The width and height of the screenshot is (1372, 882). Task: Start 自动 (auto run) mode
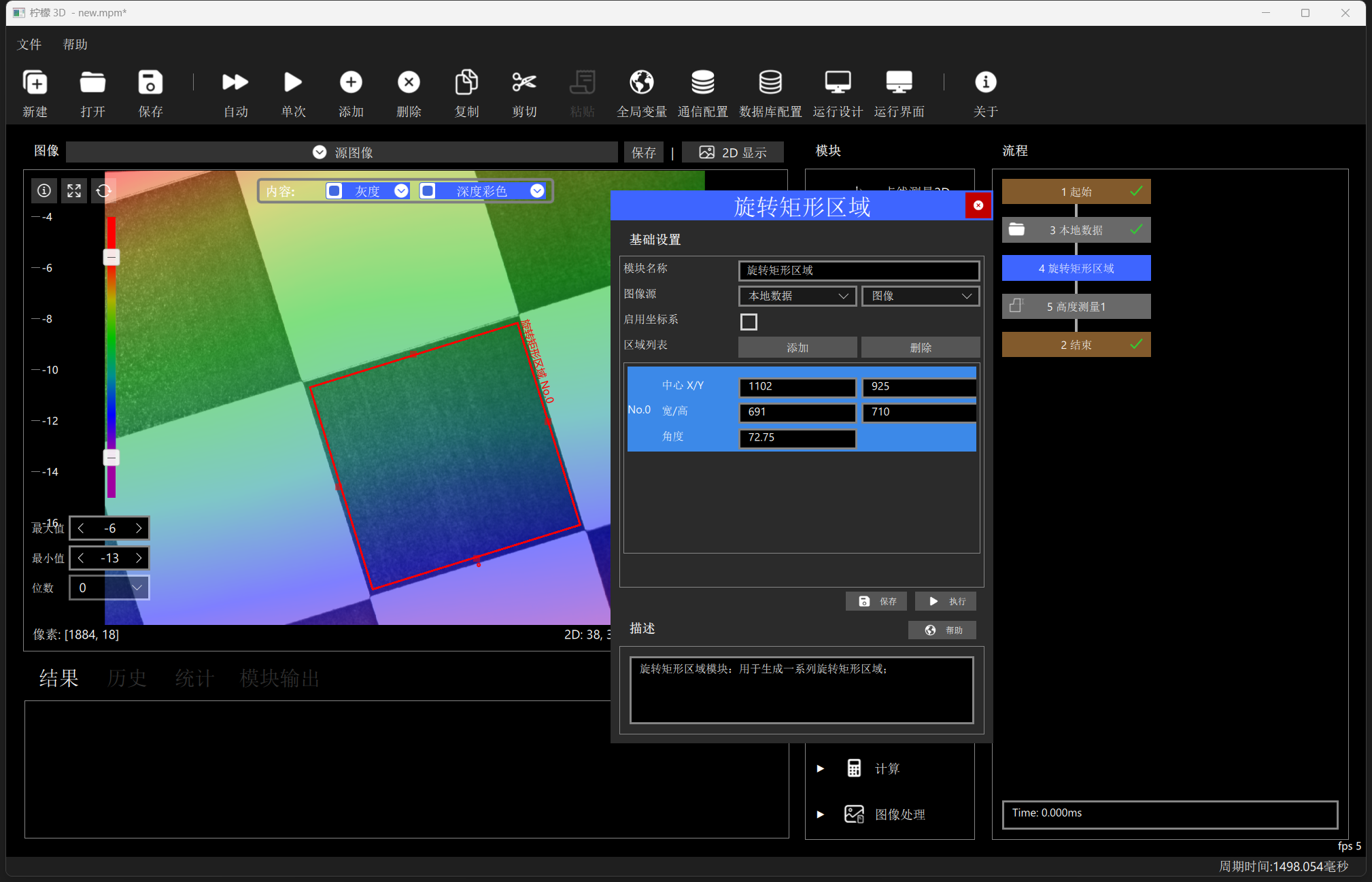[235, 82]
